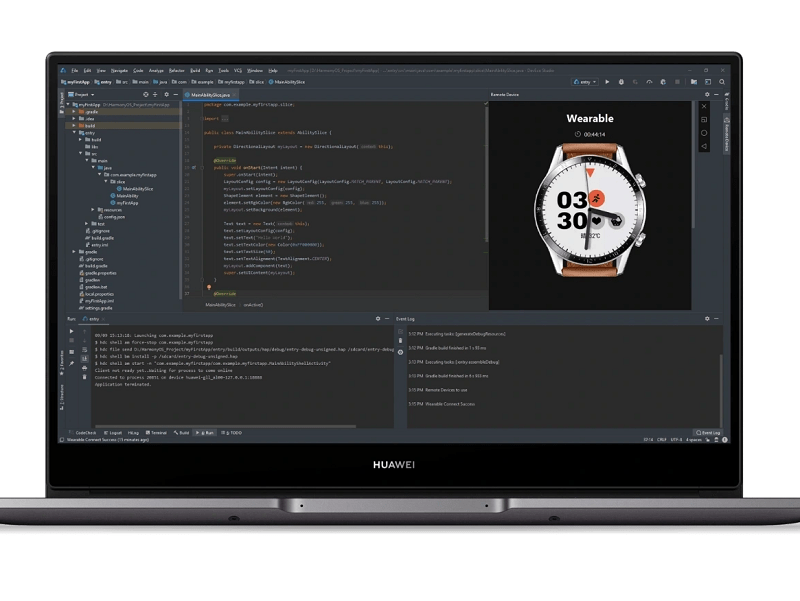Click the stop square in the main toolbar
The image size is (800, 601).
pyautogui.click(x=678, y=82)
